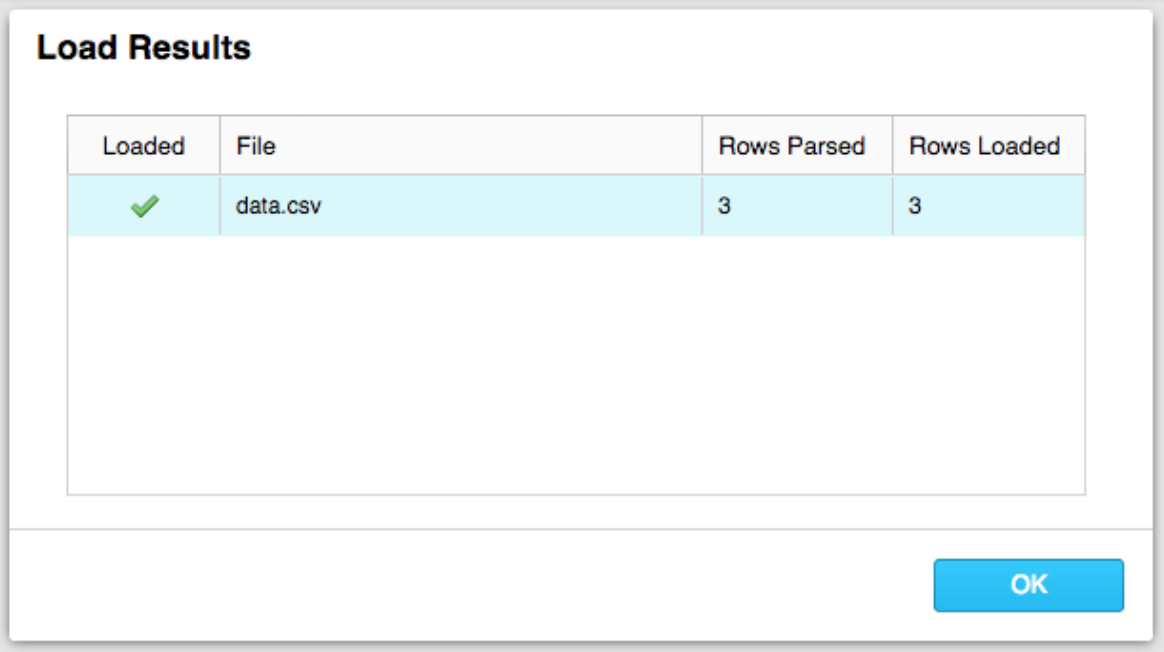Screen dimensions: 1164x652
Task: Select the data.csv file name cell
Action: [279, 207]
